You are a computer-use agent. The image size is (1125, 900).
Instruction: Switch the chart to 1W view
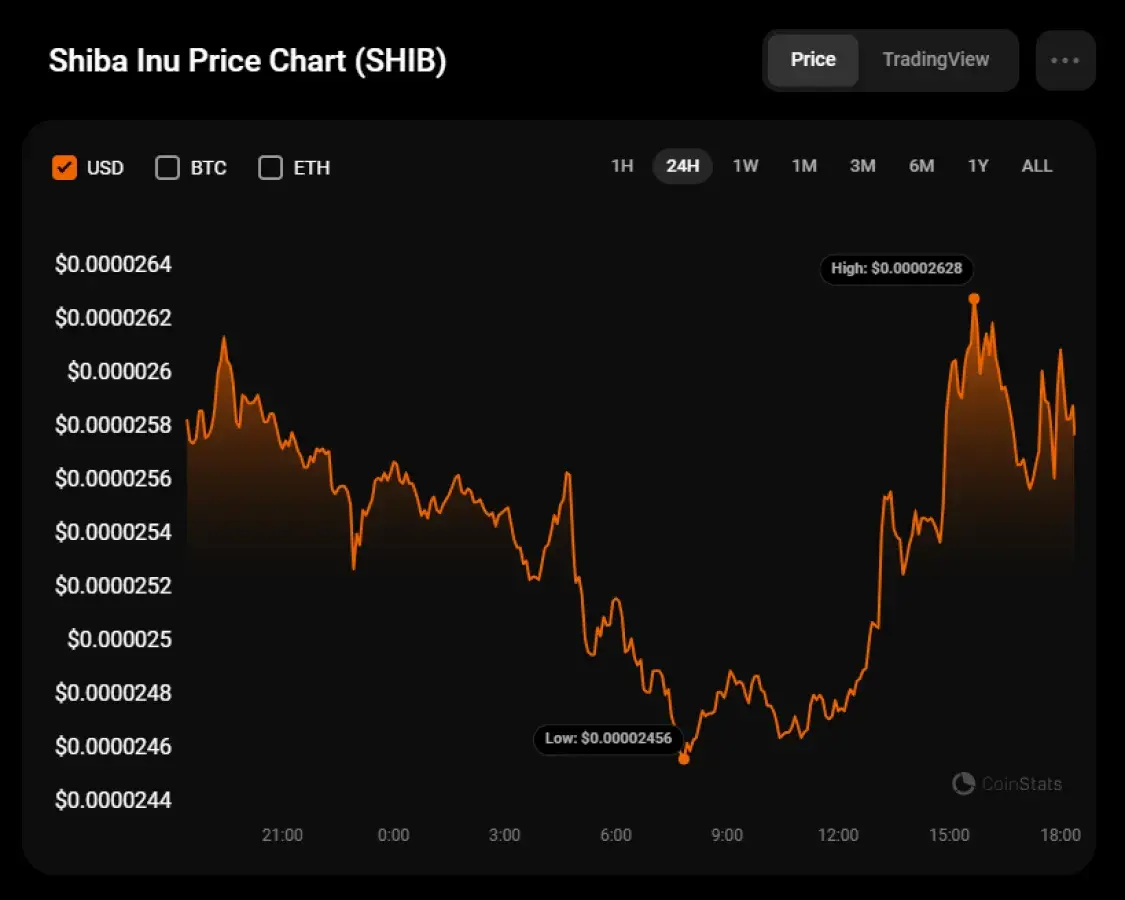tap(745, 166)
